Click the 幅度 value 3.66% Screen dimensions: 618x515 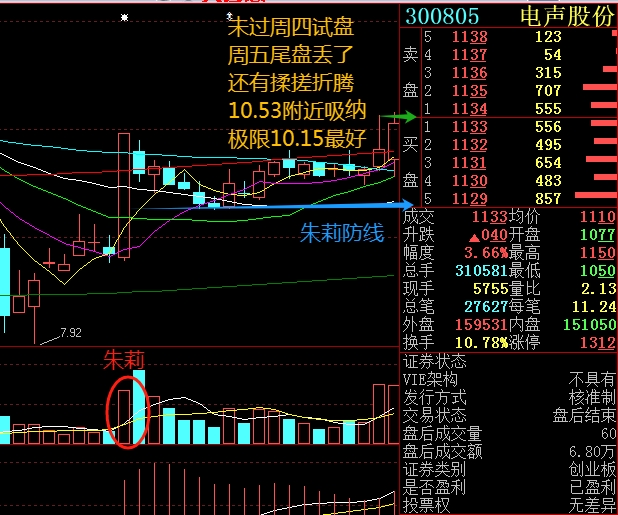(x=486, y=253)
